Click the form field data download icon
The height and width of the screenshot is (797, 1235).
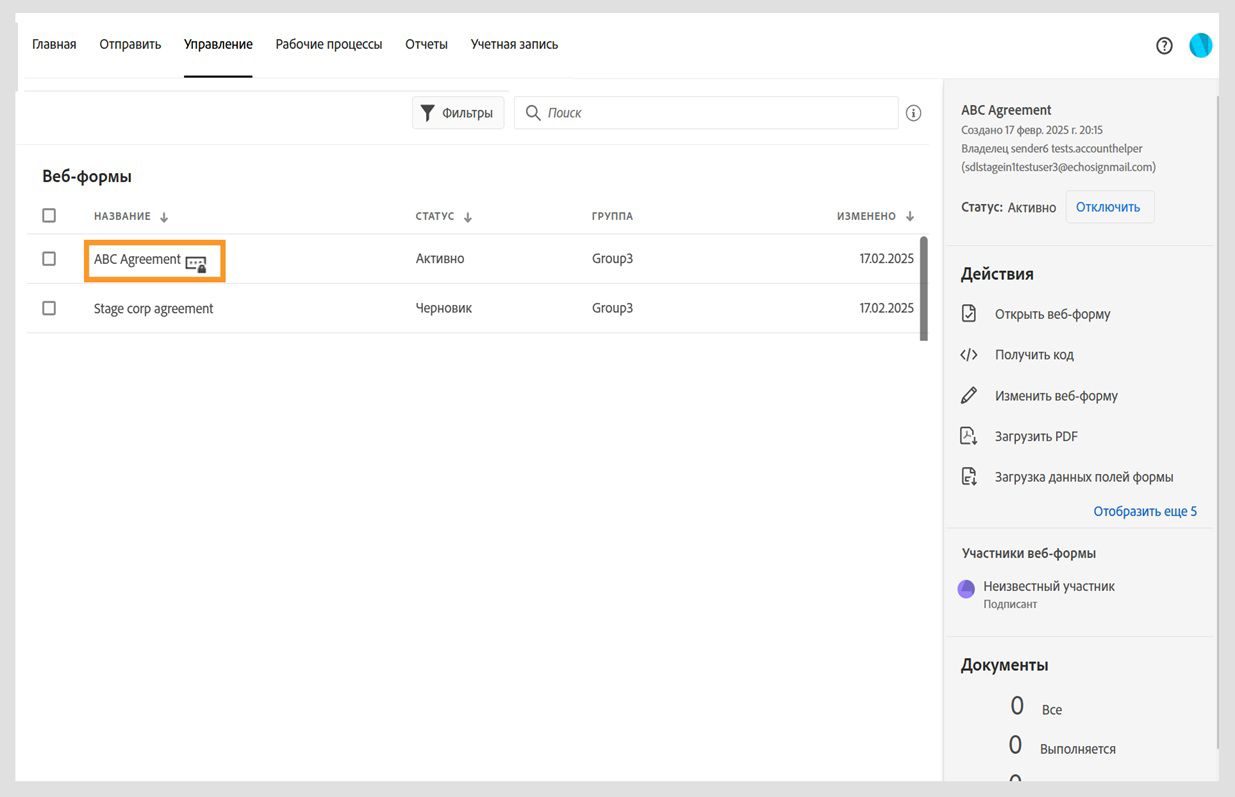point(968,477)
